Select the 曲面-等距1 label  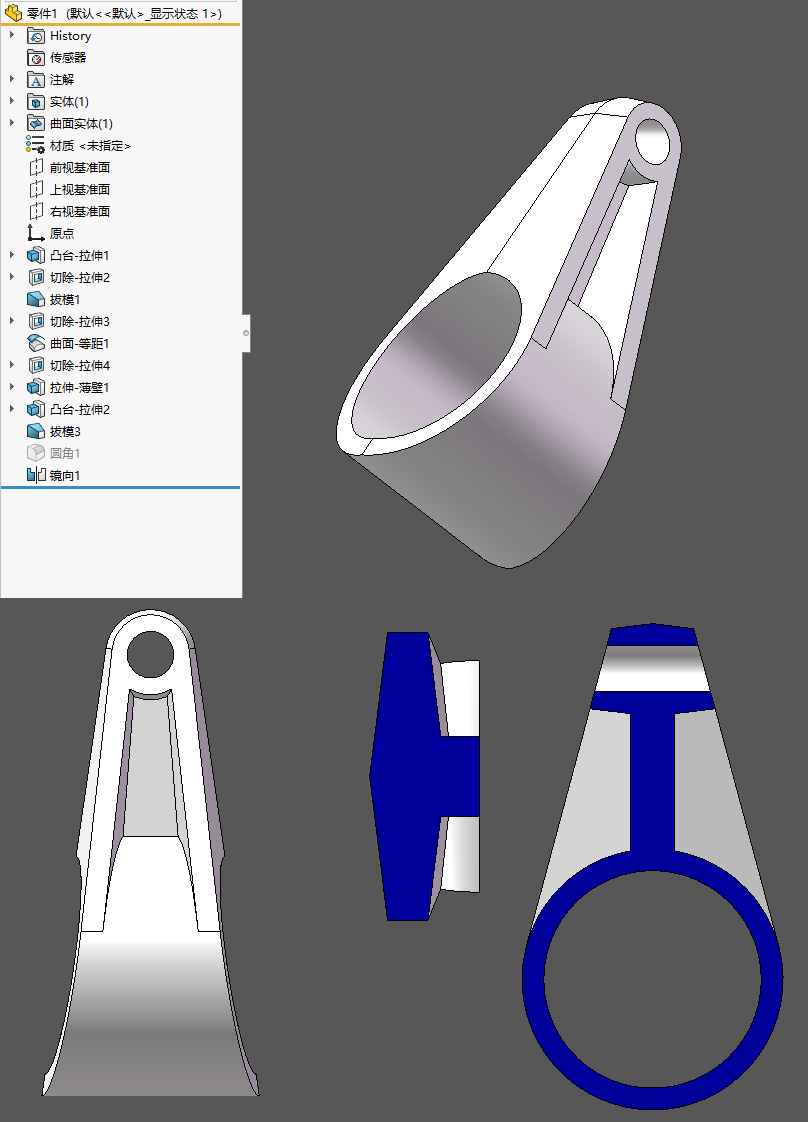point(79,343)
